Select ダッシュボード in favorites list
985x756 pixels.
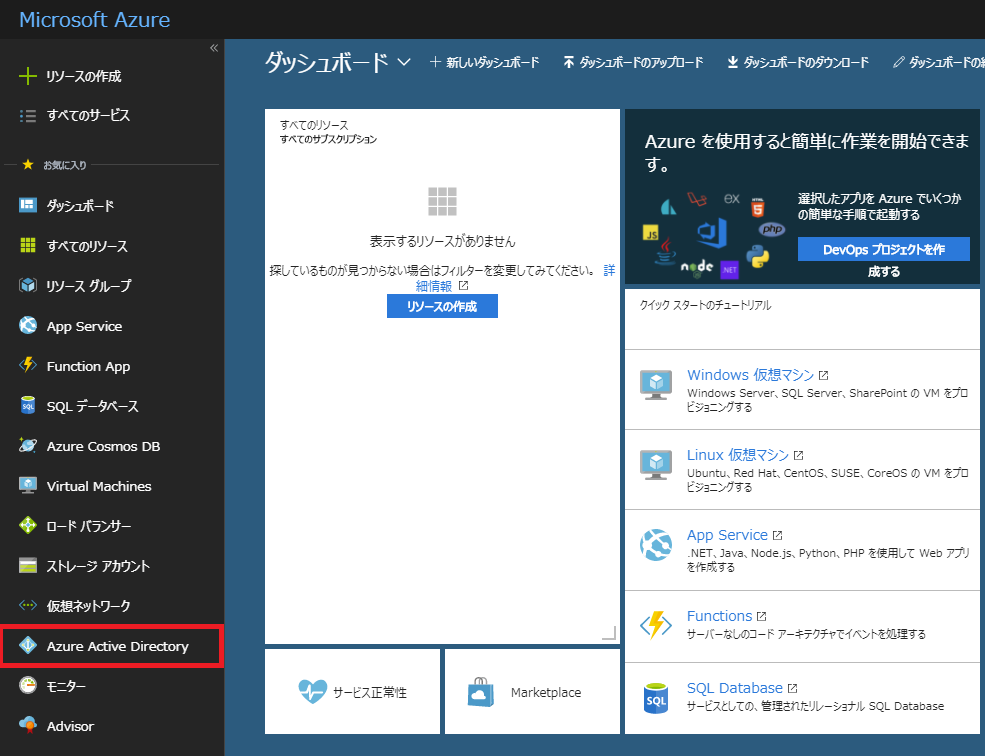pos(80,205)
